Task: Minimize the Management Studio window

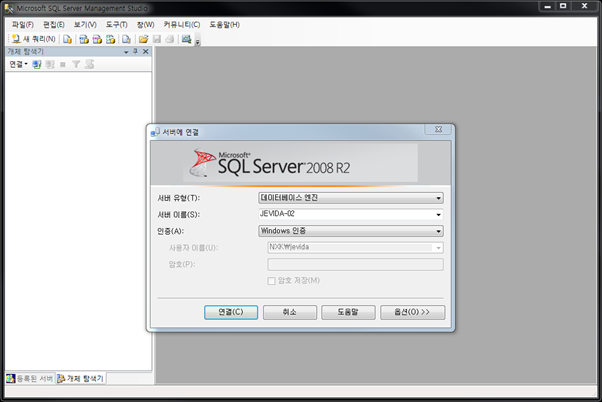Action: coord(547,6)
